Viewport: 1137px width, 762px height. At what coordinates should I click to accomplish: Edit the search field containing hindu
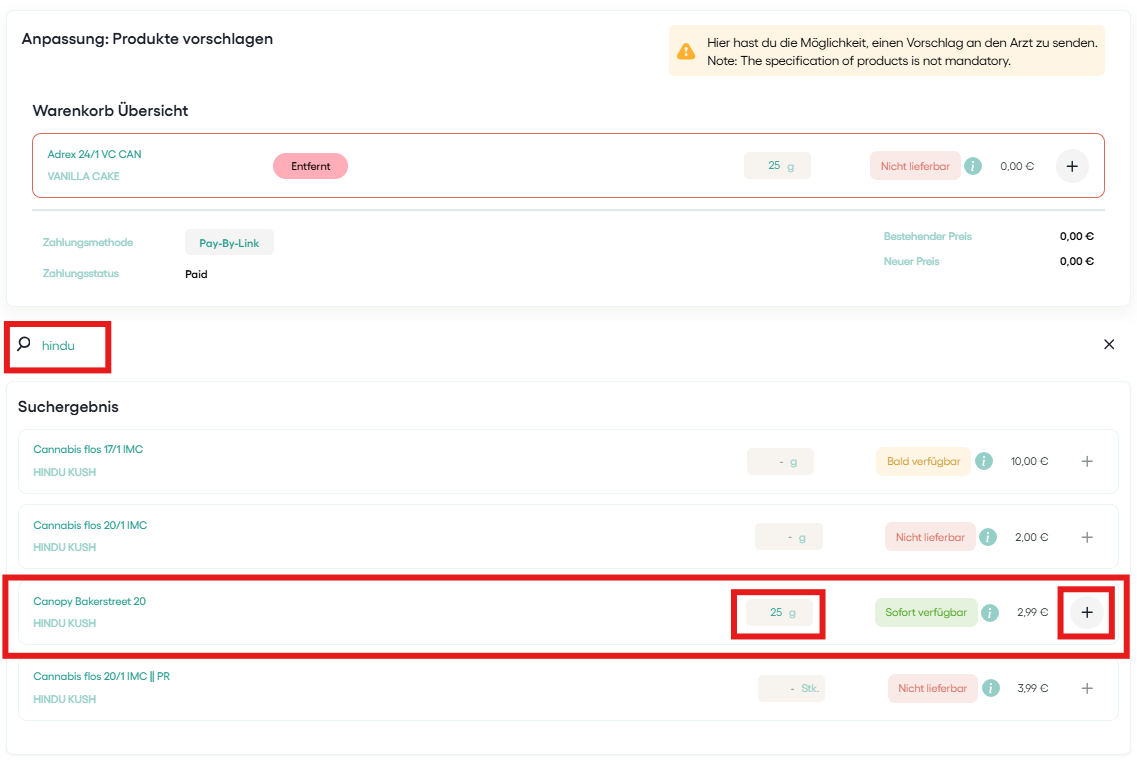pos(70,346)
